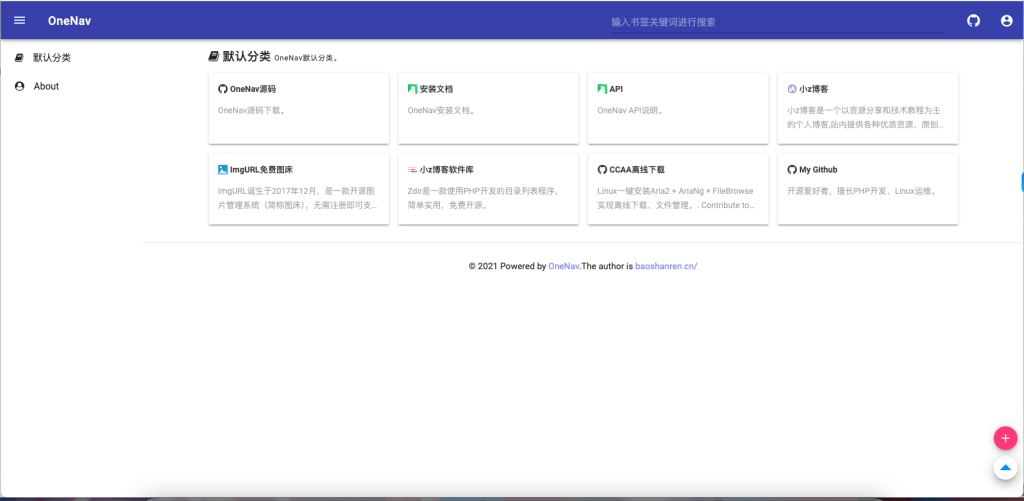Click the OneNav site title
The image size is (1024, 501).
click(69, 21)
